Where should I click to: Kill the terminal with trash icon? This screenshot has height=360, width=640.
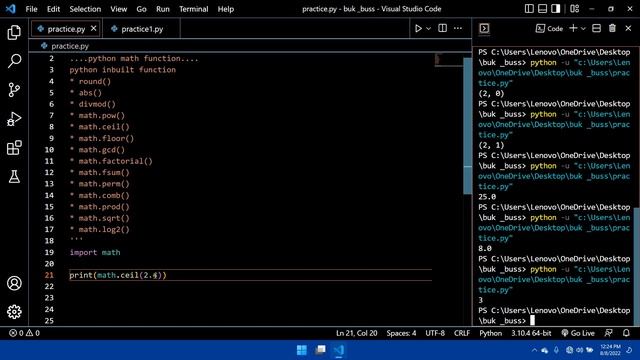pos(612,28)
